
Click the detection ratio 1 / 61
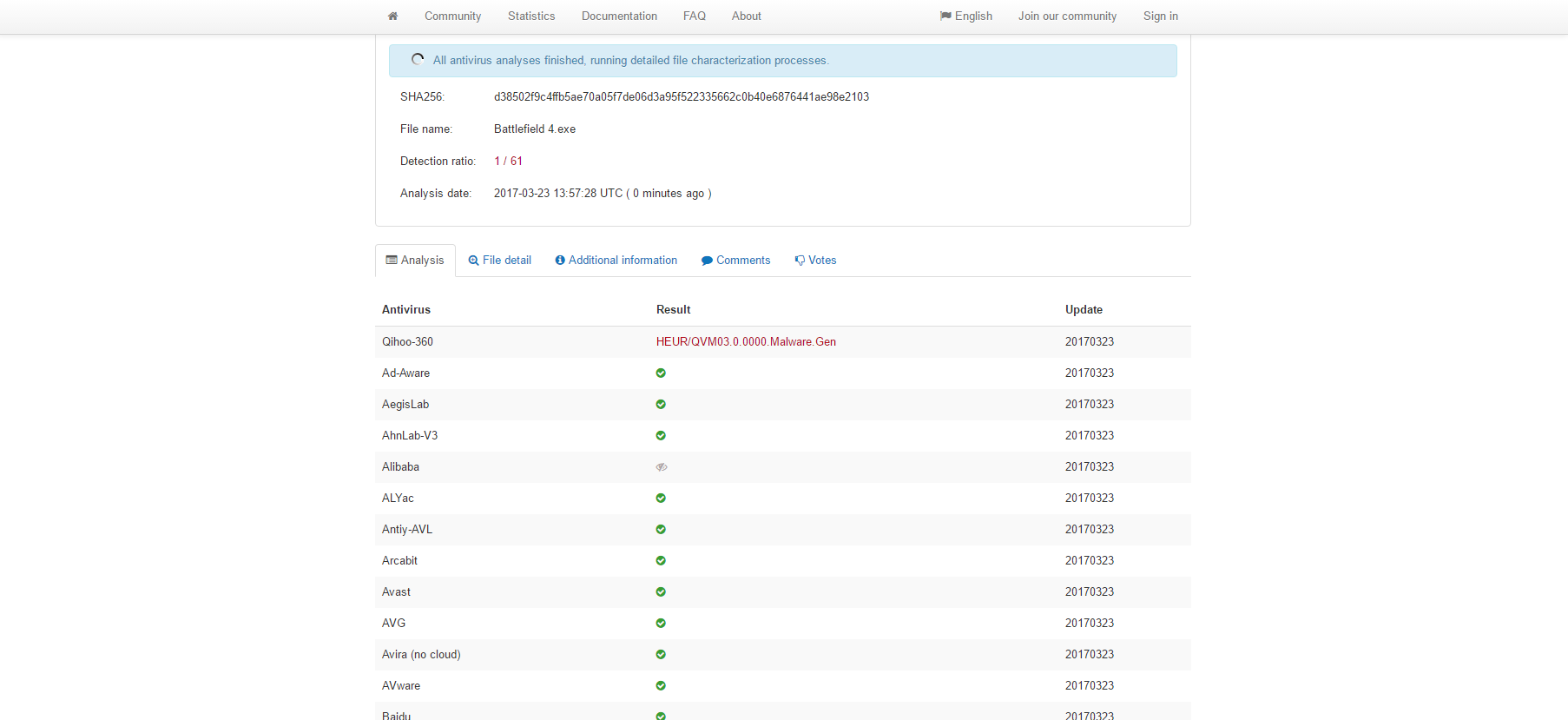click(508, 162)
